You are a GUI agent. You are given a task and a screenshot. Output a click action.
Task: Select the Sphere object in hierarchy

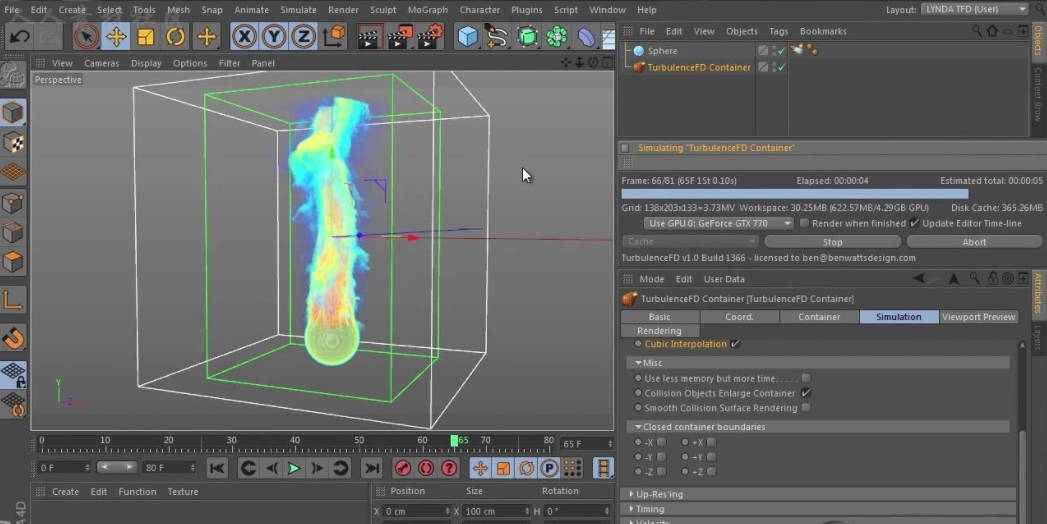662,51
